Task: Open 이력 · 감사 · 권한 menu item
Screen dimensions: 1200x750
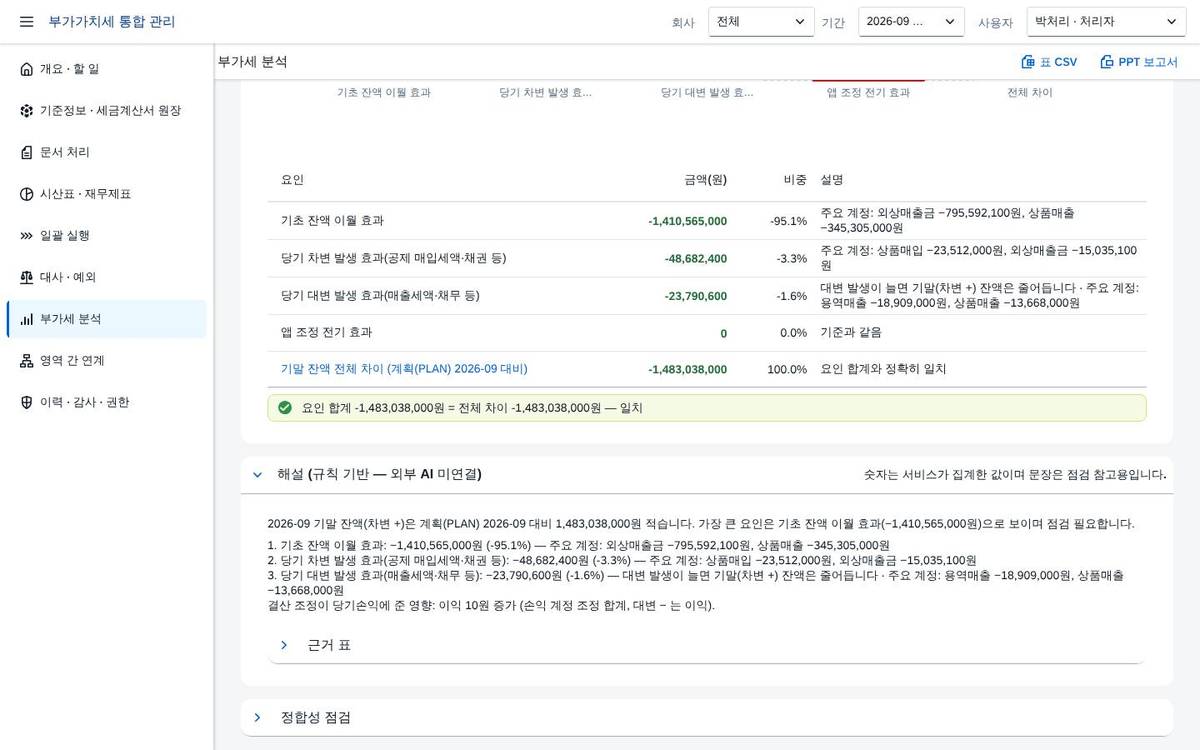Action: click(x=106, y=402)
